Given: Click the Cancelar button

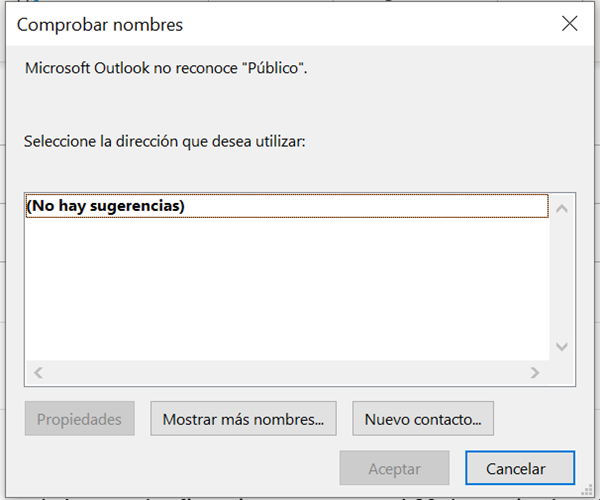Looking at the screenshot, I should point(520,469).
